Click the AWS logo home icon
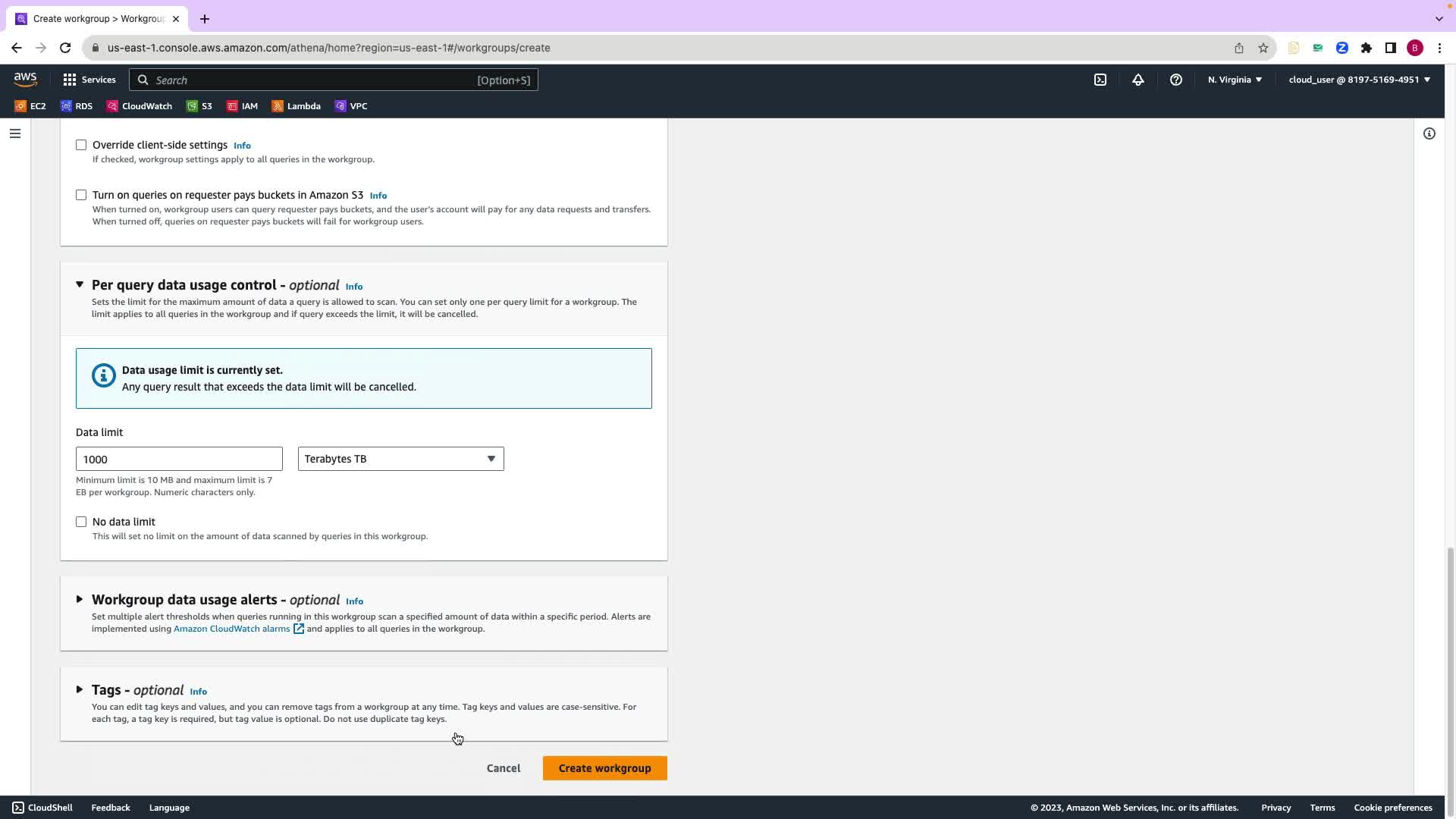Image resolution: width=1456 pixels, height=819 pixels. 25,79
